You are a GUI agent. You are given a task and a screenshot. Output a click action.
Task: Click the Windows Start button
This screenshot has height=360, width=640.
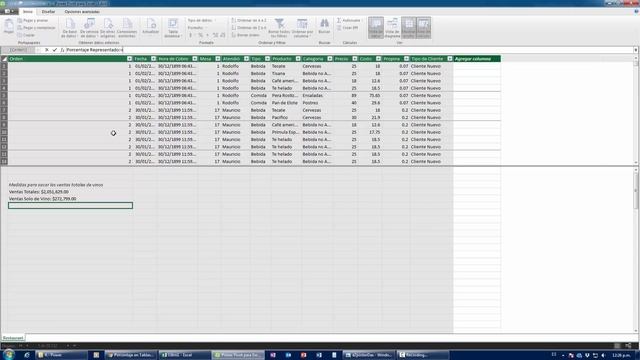coord(8,355)
